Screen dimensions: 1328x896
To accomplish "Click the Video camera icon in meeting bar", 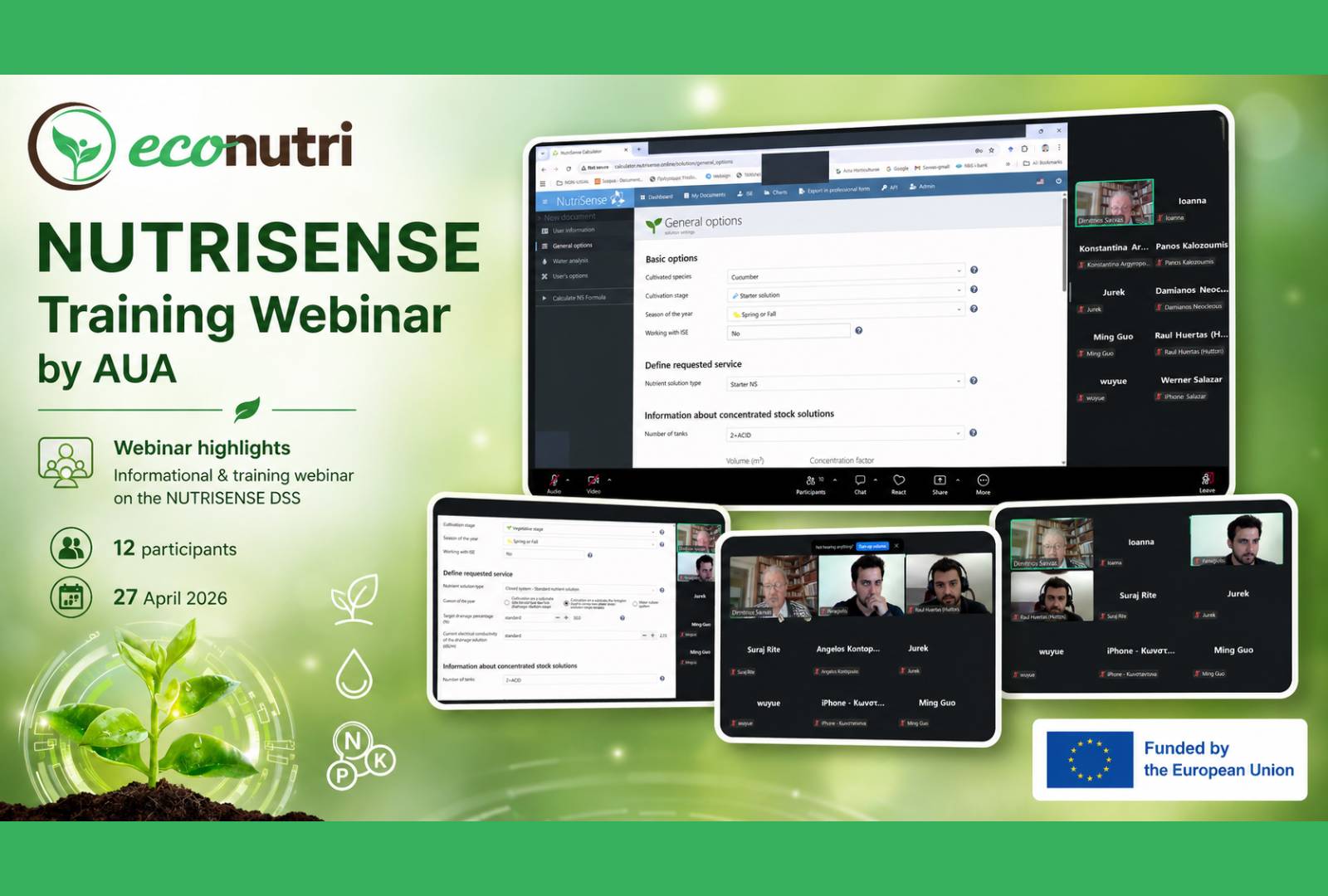I will [x=593, y=480].
